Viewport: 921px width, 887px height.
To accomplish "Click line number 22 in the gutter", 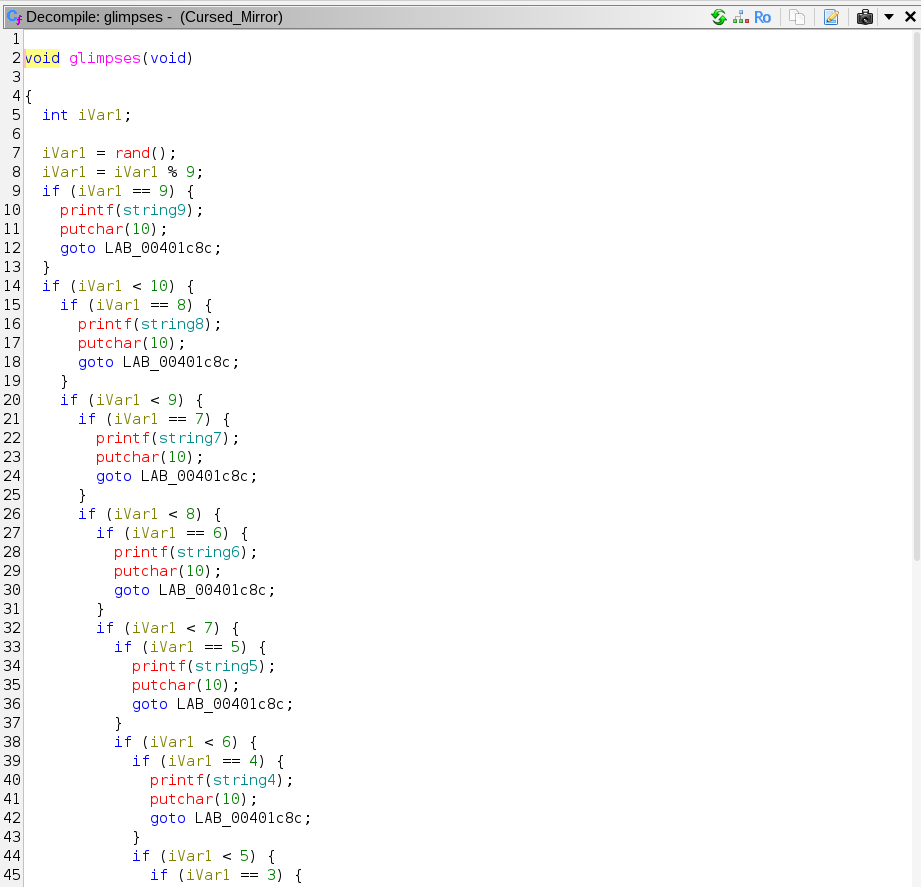I will click(12, 438).
